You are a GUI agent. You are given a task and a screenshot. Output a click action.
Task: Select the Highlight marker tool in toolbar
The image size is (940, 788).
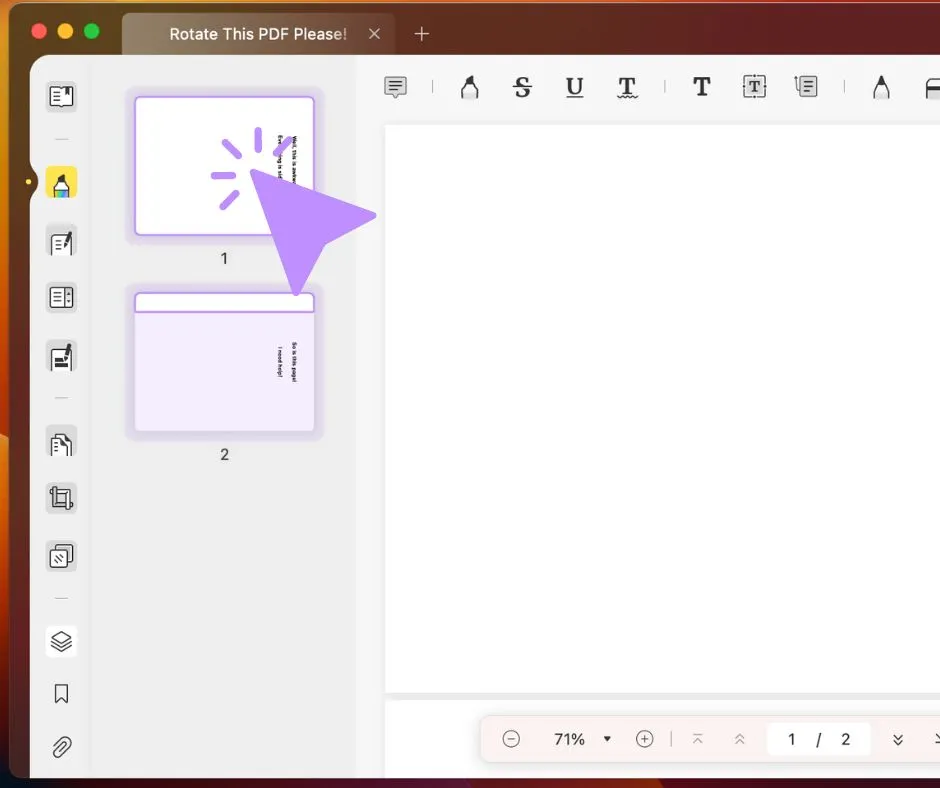point(469,87)
